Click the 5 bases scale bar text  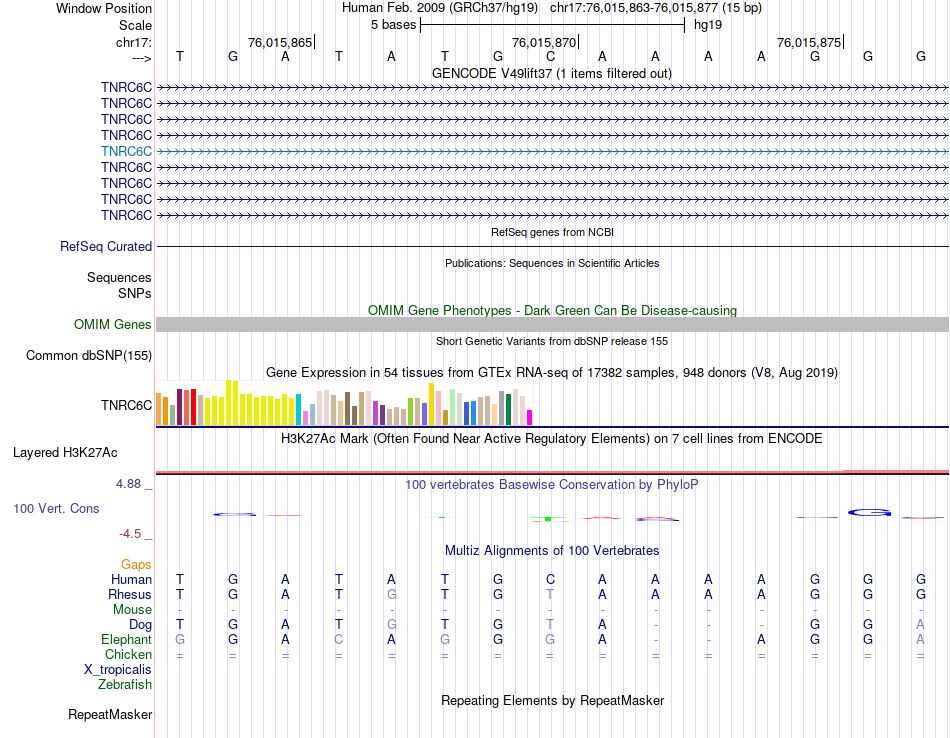[x=393, y=25]
